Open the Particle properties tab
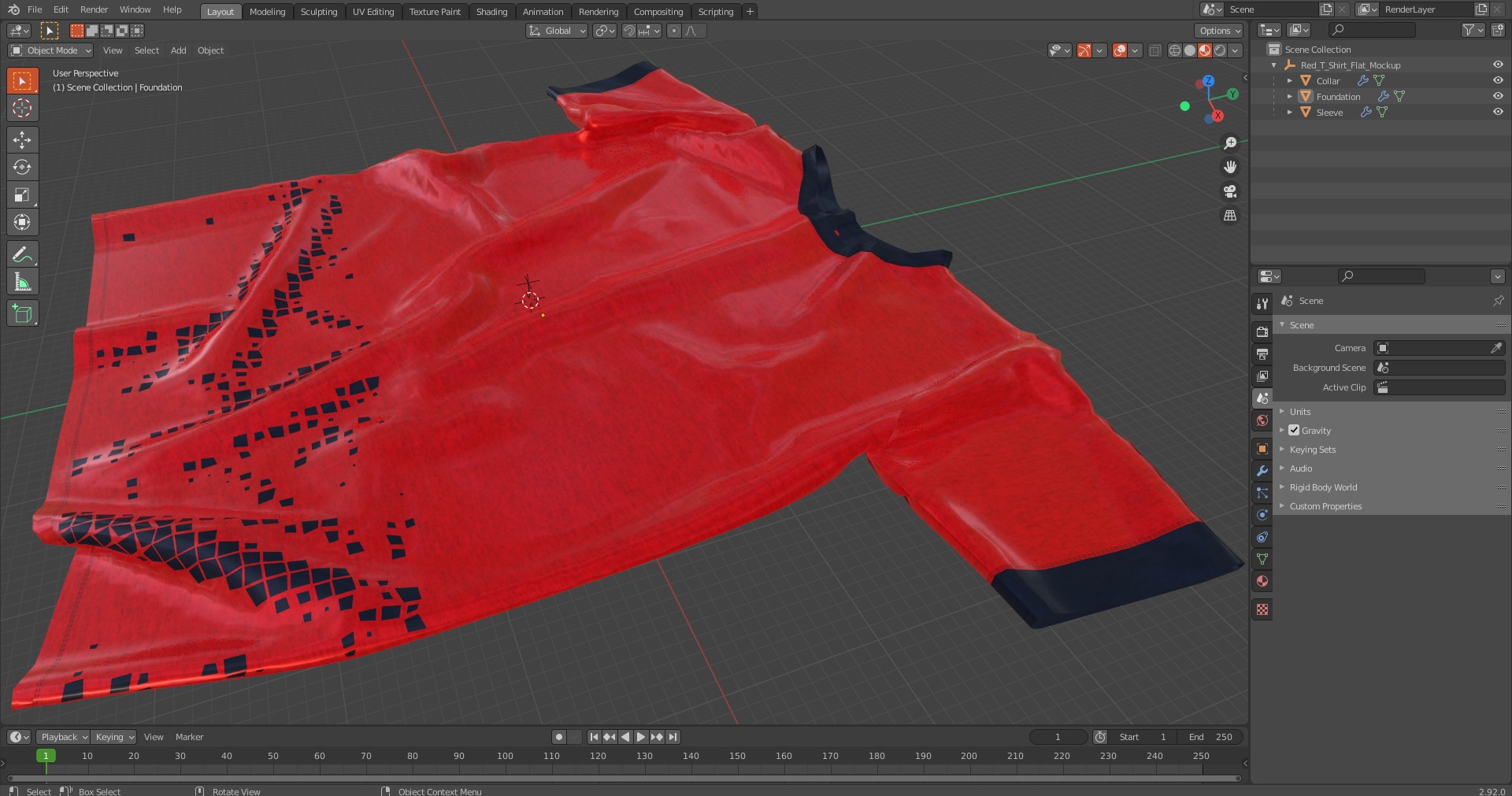The height and width of the screenshot is (796, 1512). tap(1262, 493)
